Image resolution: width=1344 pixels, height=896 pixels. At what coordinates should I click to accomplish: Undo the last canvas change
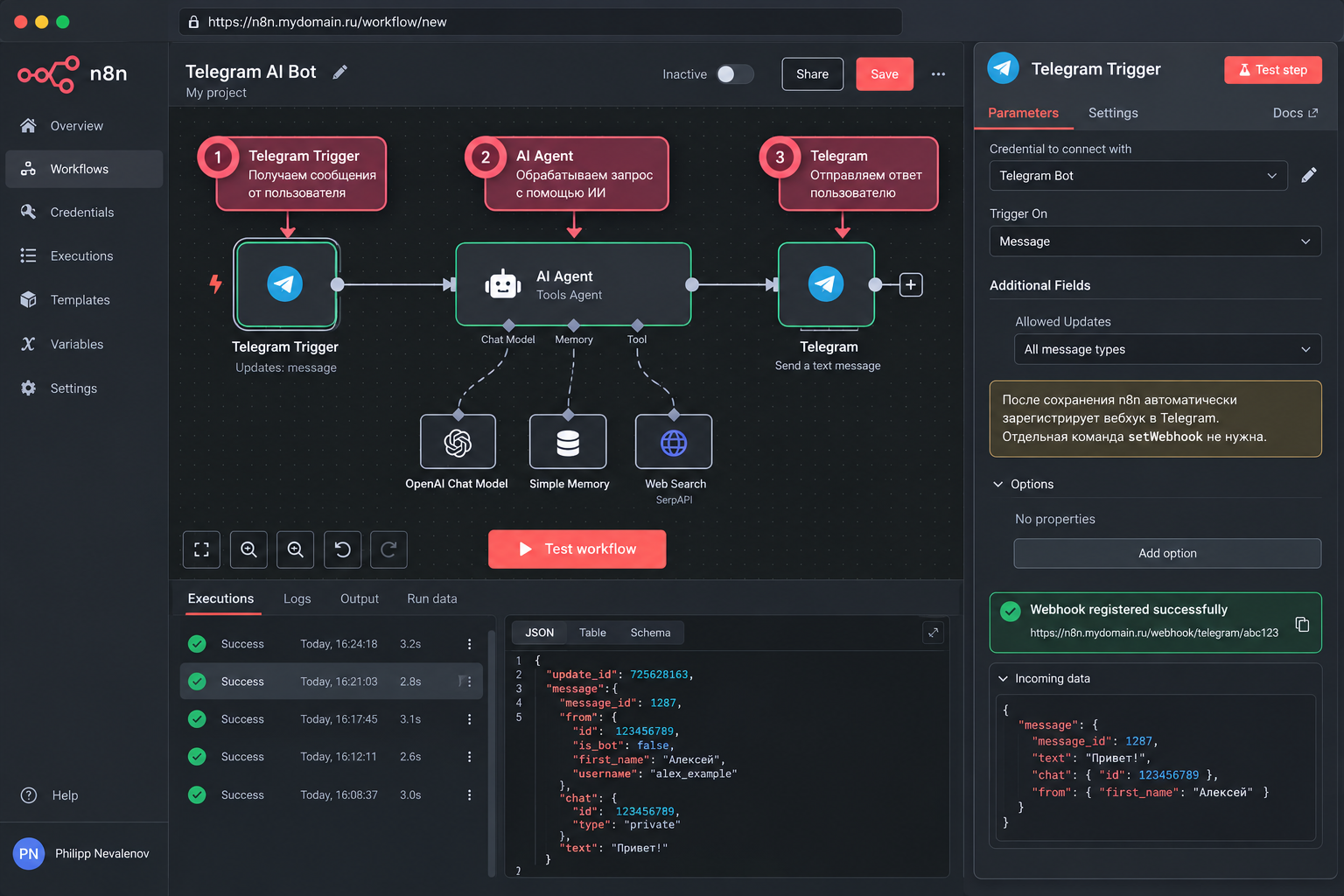(342, 549)
